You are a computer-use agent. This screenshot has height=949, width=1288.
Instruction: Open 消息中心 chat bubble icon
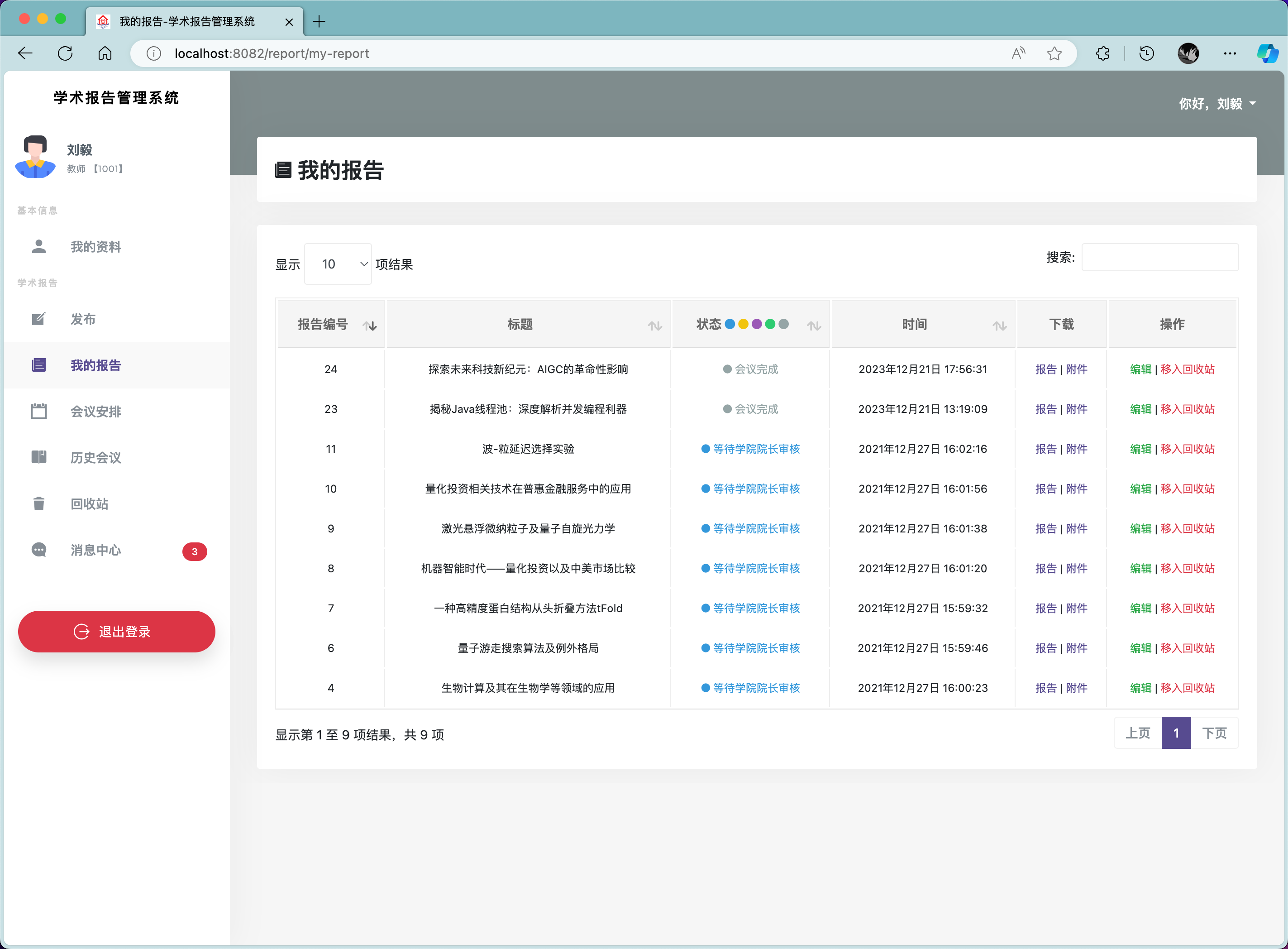coord(38,550)
